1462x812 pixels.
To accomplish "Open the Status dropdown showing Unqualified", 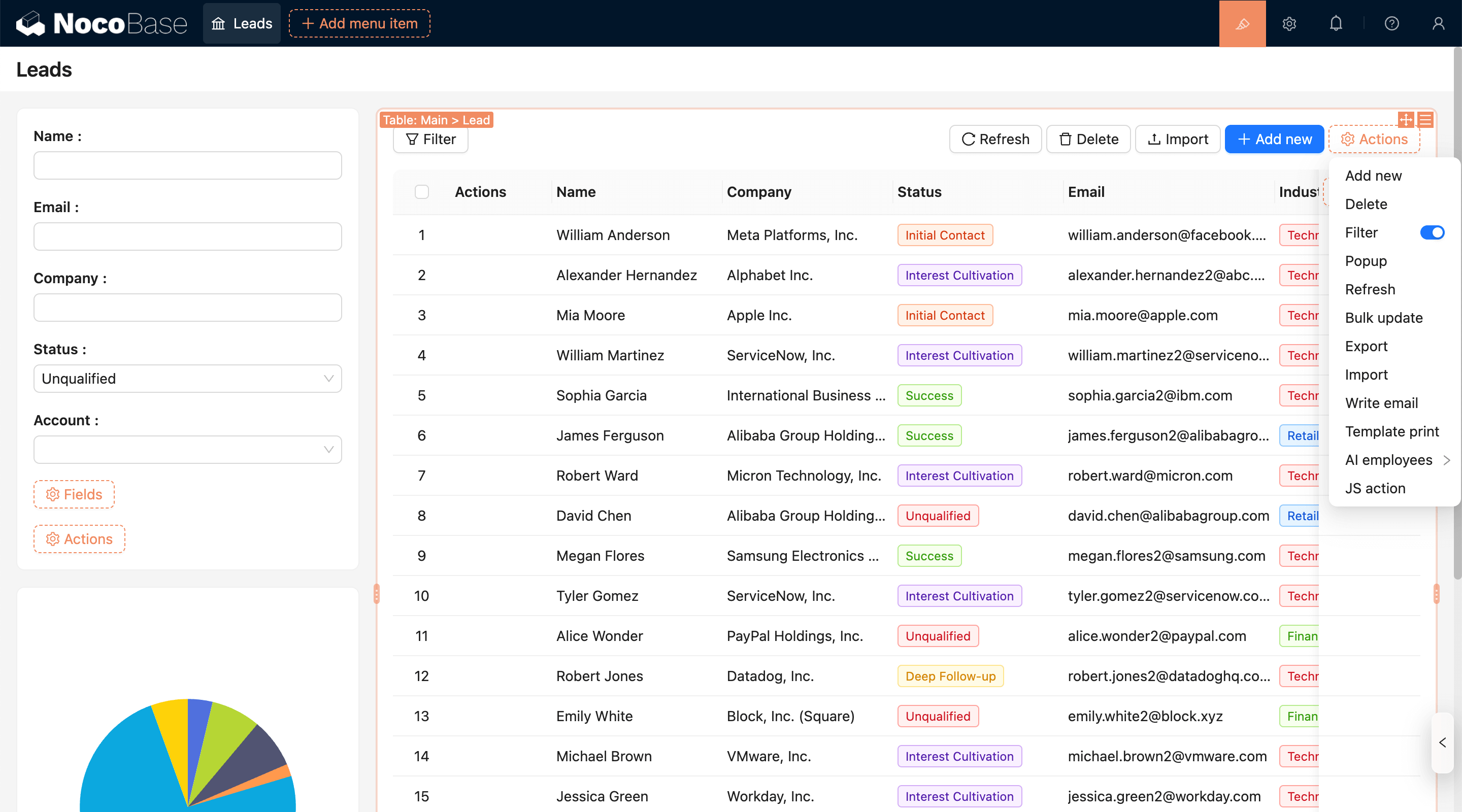I will [187, 379].
